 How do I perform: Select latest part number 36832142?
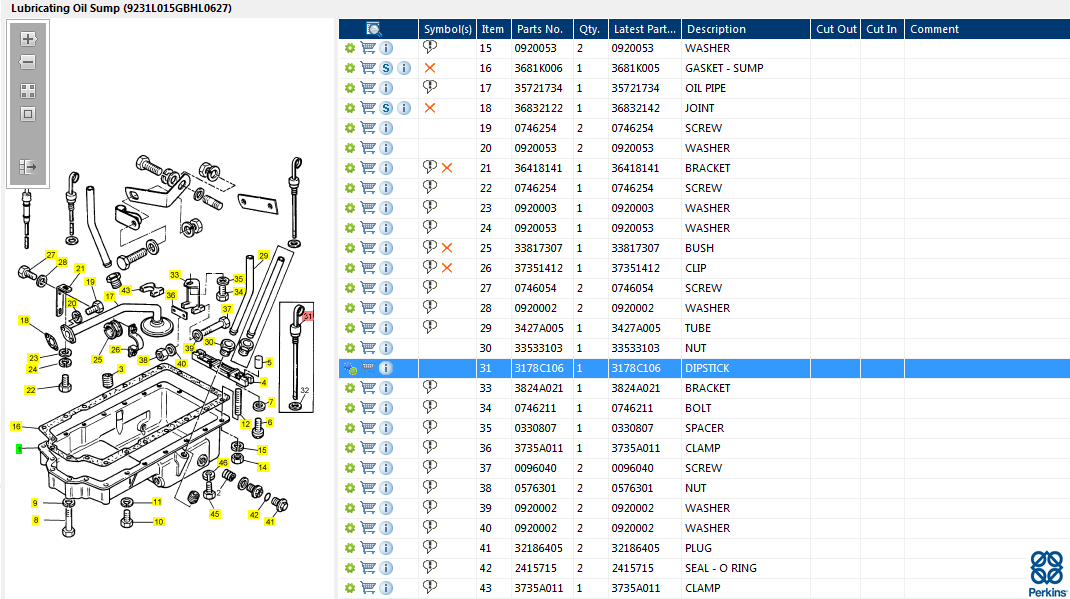coord(635,108)
